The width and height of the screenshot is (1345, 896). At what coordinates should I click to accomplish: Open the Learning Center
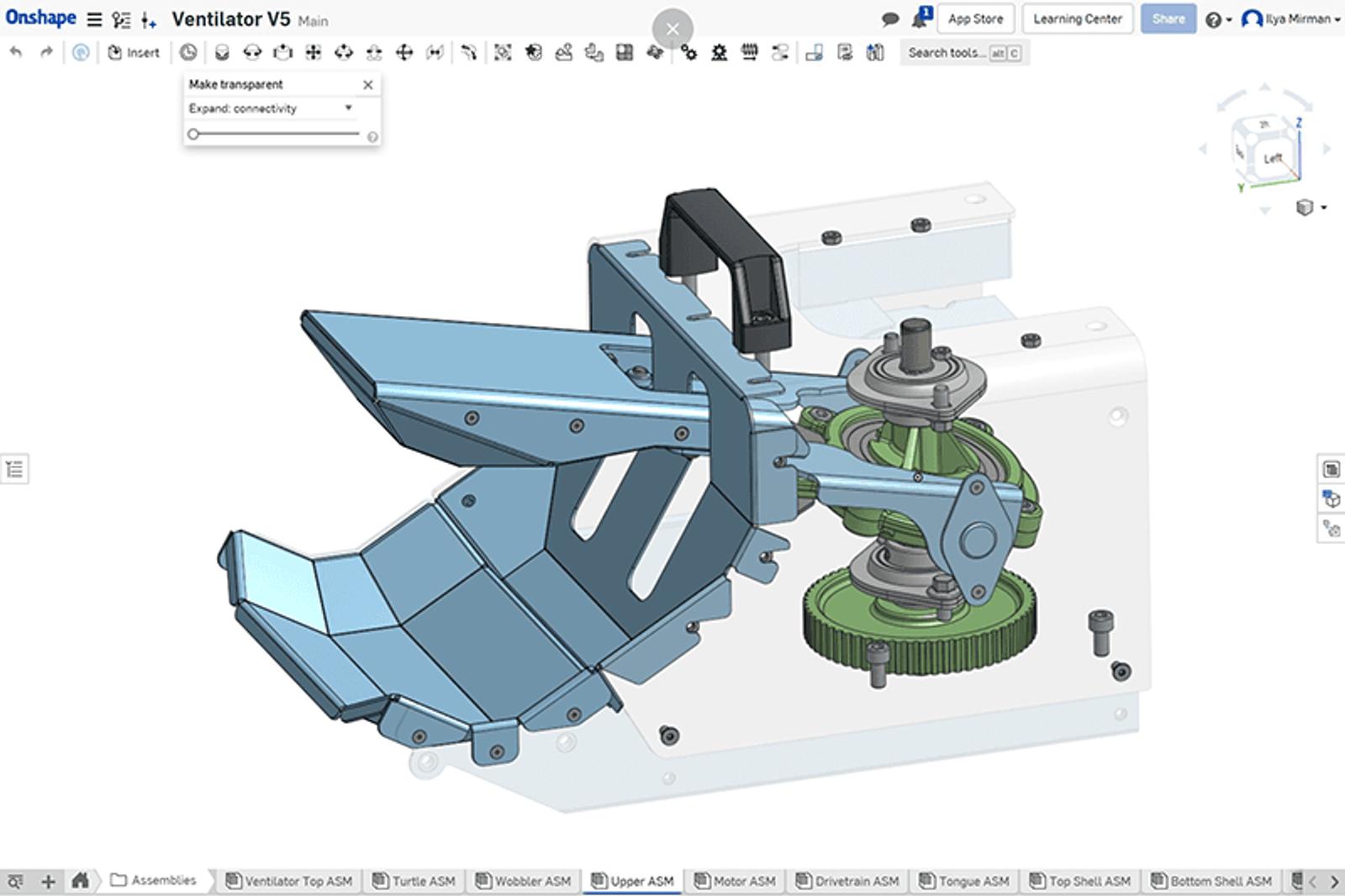(x=1077, y=18)
